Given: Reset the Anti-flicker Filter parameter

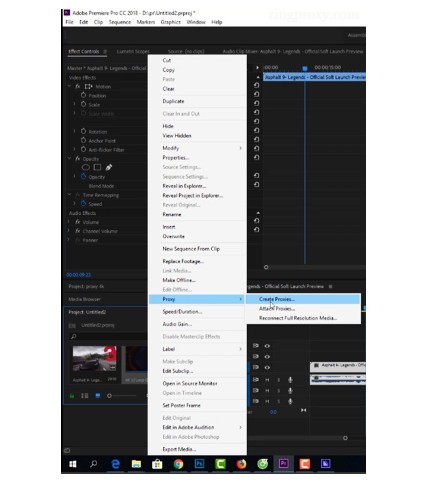Looking at the screenshot, I should coord(256,148).
